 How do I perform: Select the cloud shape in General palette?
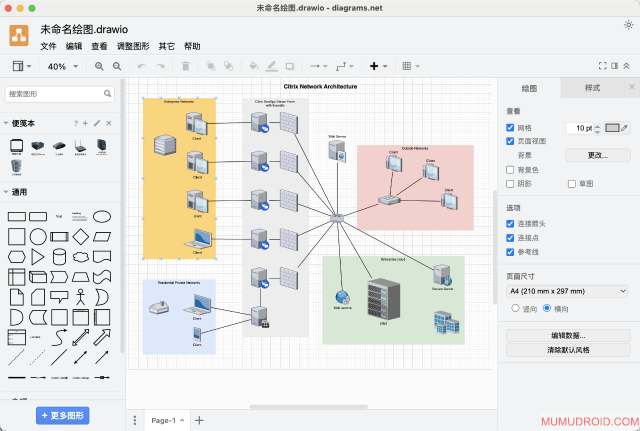coord(80,257)
